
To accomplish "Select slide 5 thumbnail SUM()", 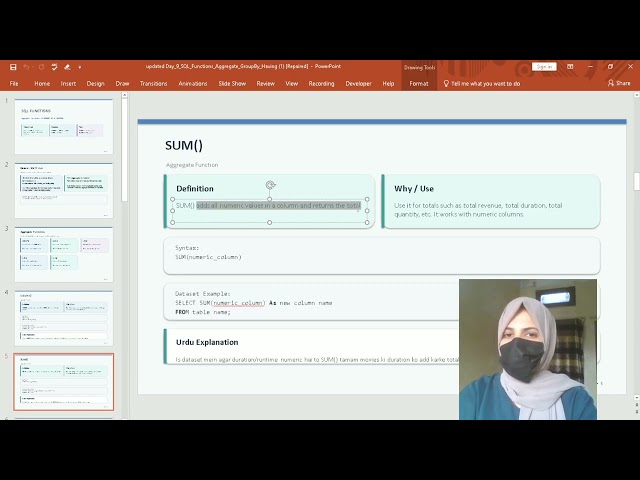I will tap(64, 382).
